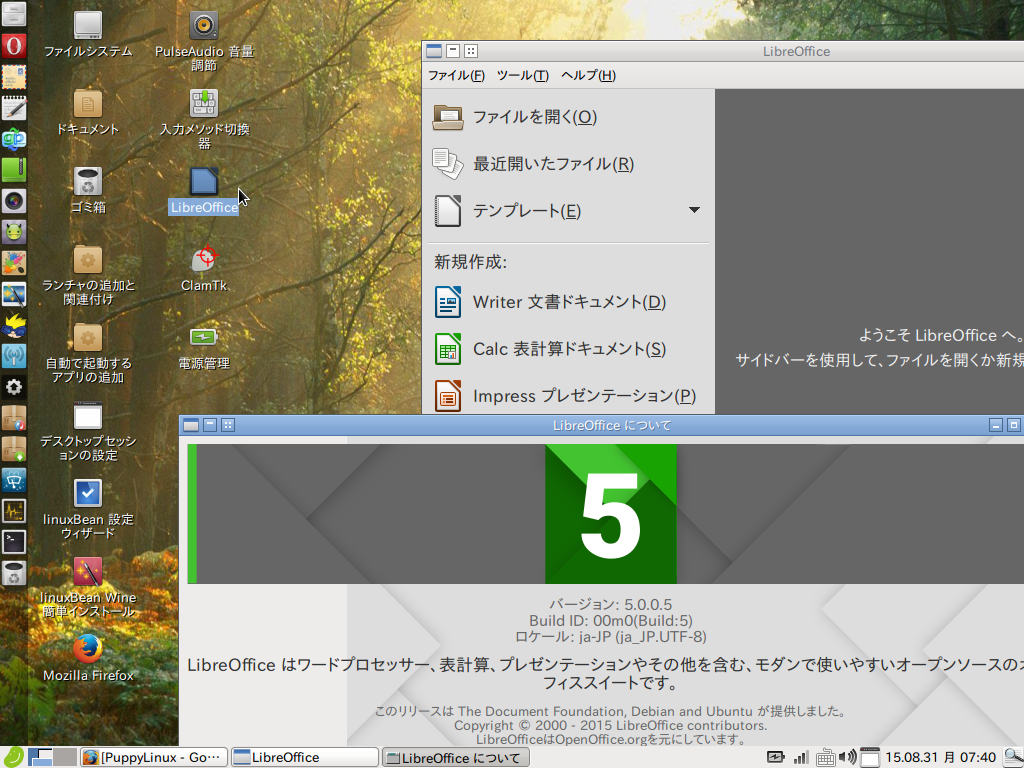The height and width of the screenshot is (768, 1024).
Task: Click the Build ID: 00m0(Build:5) text
Action: tap(611, 620)
